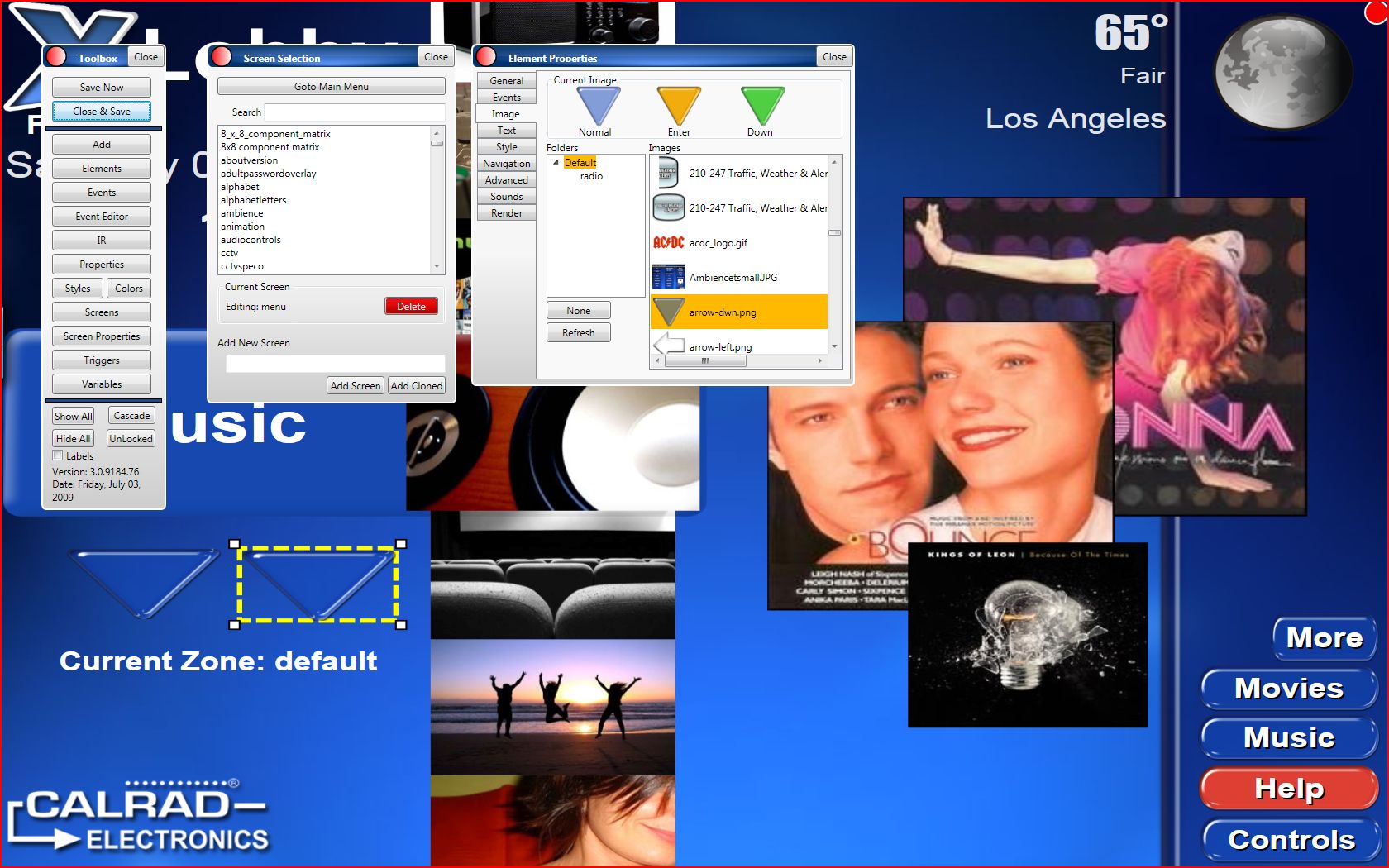Click the unselected blue down-arrow element

tap(143, 584)
